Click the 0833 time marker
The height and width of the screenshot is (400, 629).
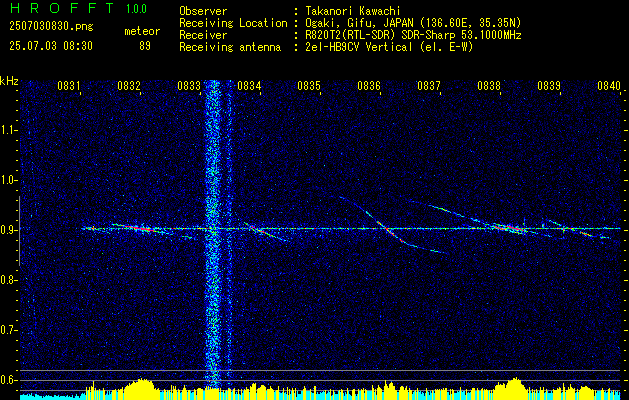coord(189,86)
